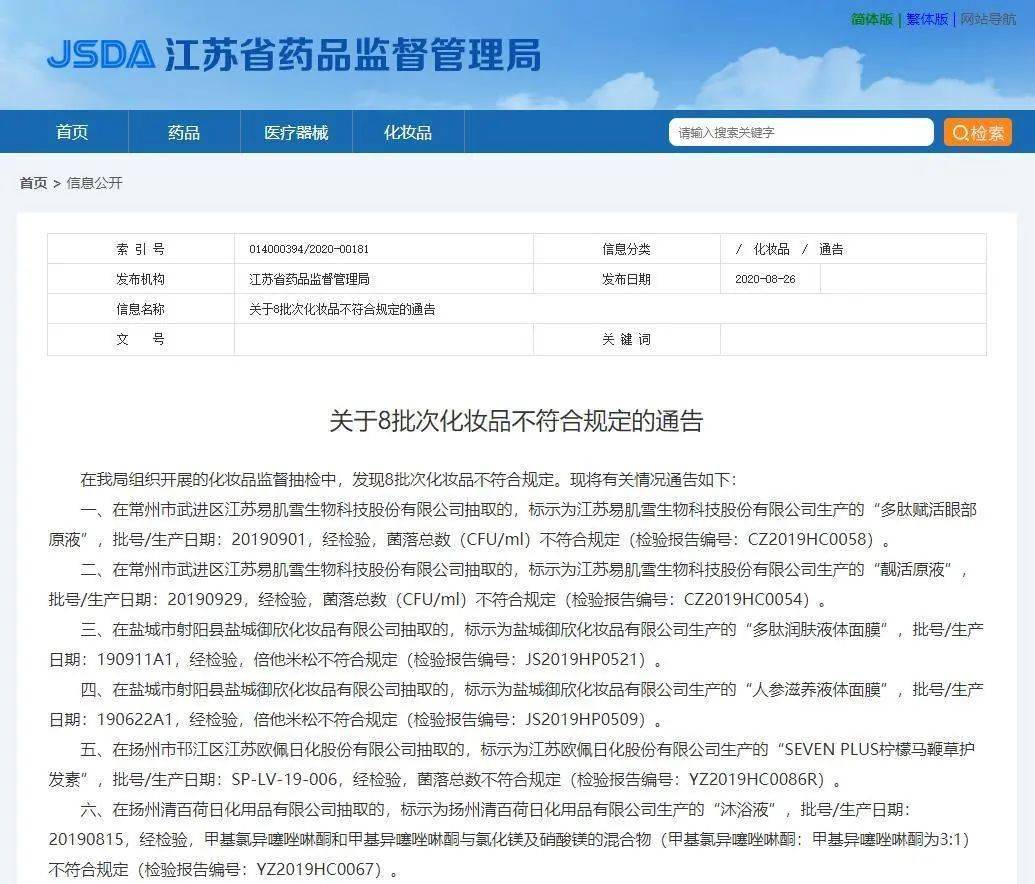Click the intro sentence 在我局组织开展的化妆品监督抽检中
Image resolution: width=1035 pixels, height=884 pixels.
click(x=208, y=479)
